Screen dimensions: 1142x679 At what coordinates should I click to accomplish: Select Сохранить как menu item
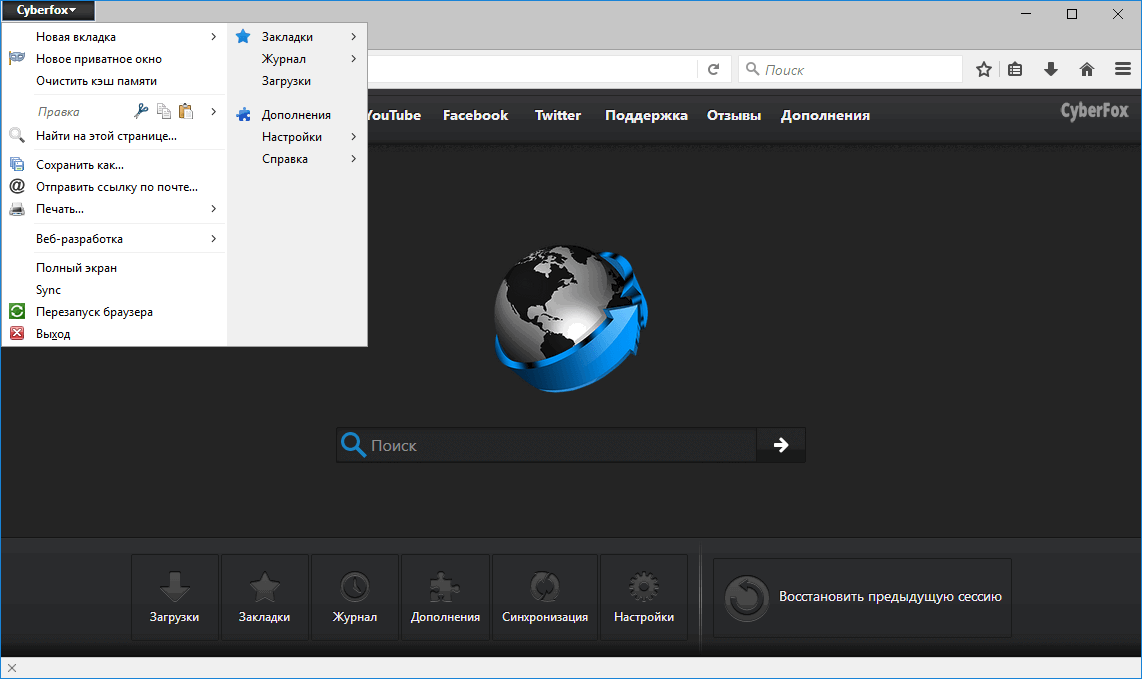[114, 165]
